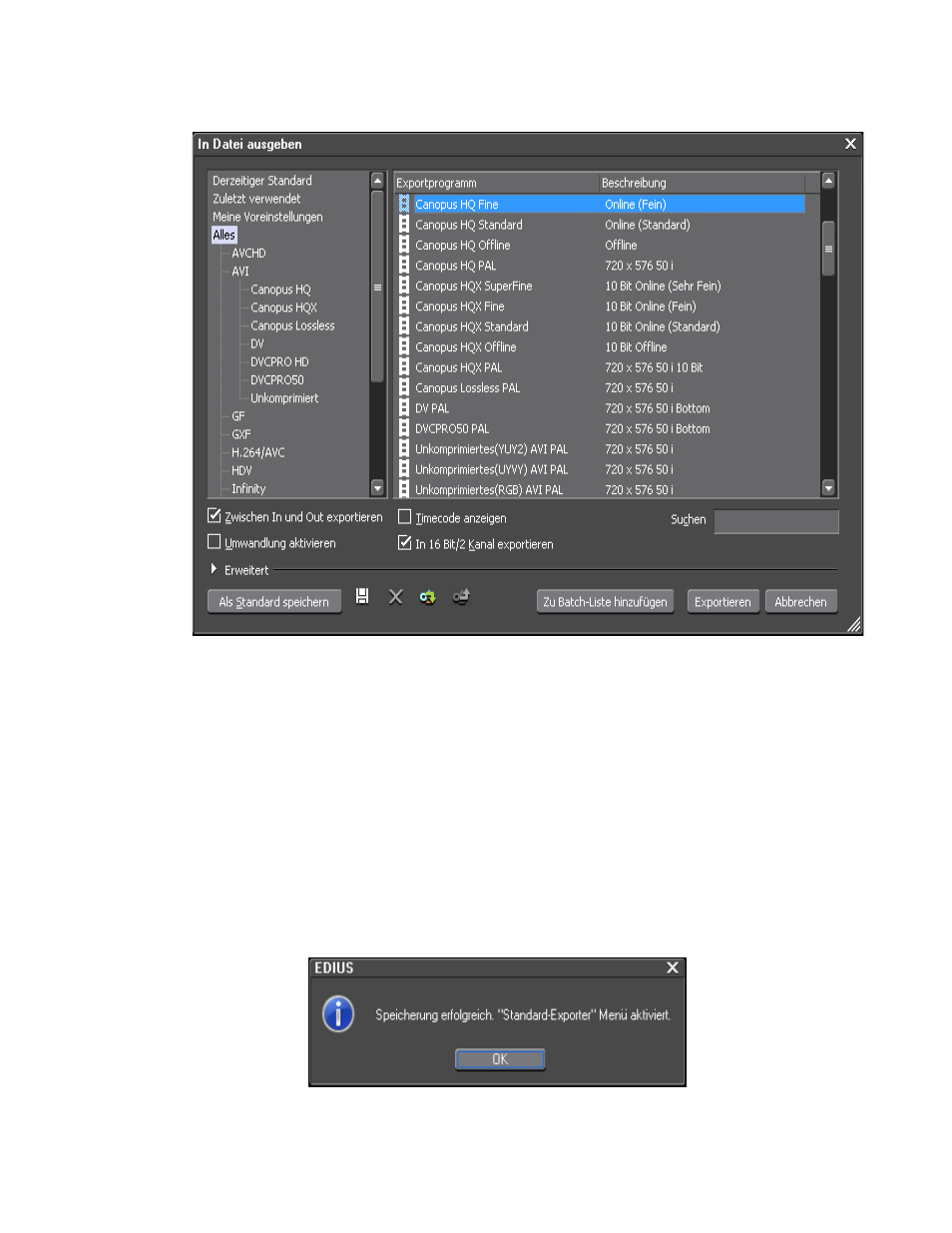
Task: Click the film icon beside DV PAL
Action: [404, 408]
